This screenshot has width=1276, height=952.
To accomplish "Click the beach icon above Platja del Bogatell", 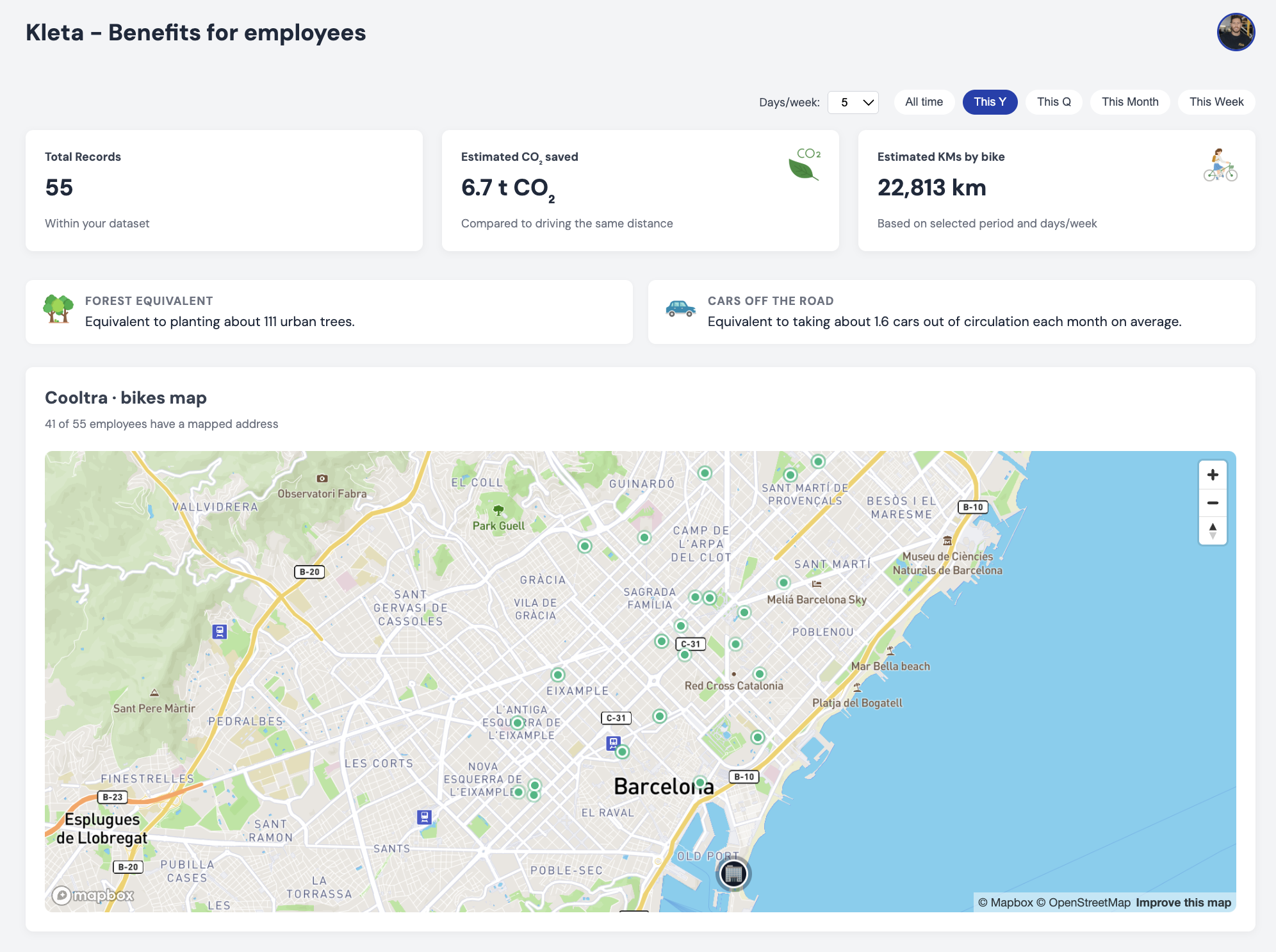I will (857, 688).
